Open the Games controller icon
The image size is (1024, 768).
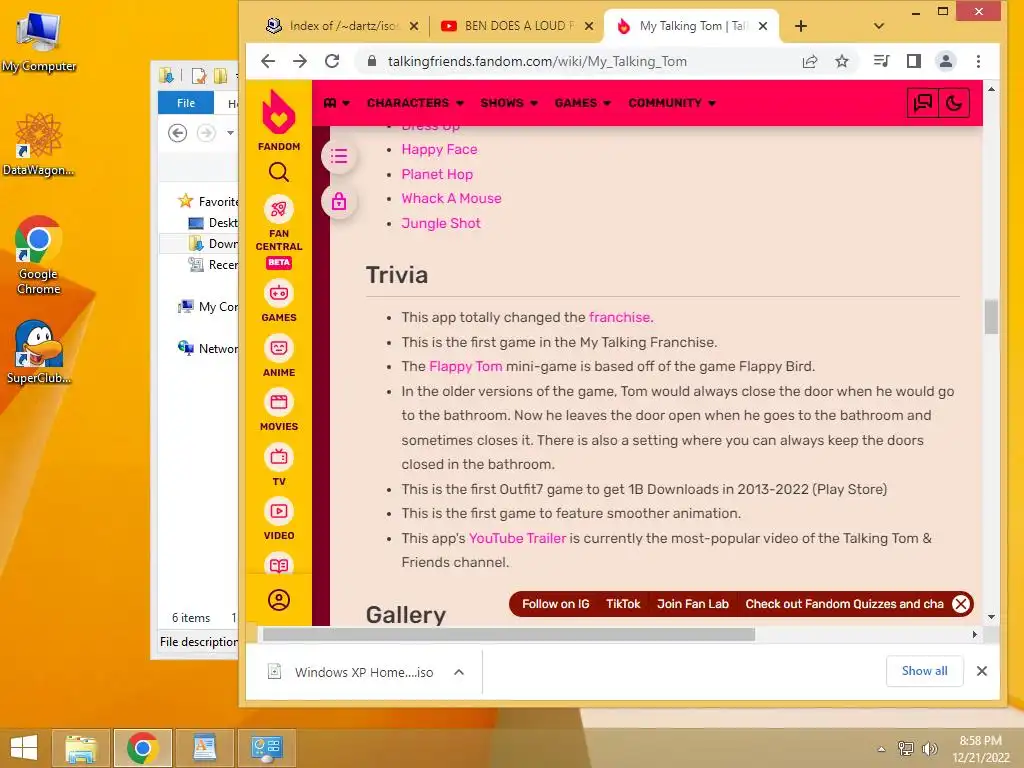[x=279, y=293]
